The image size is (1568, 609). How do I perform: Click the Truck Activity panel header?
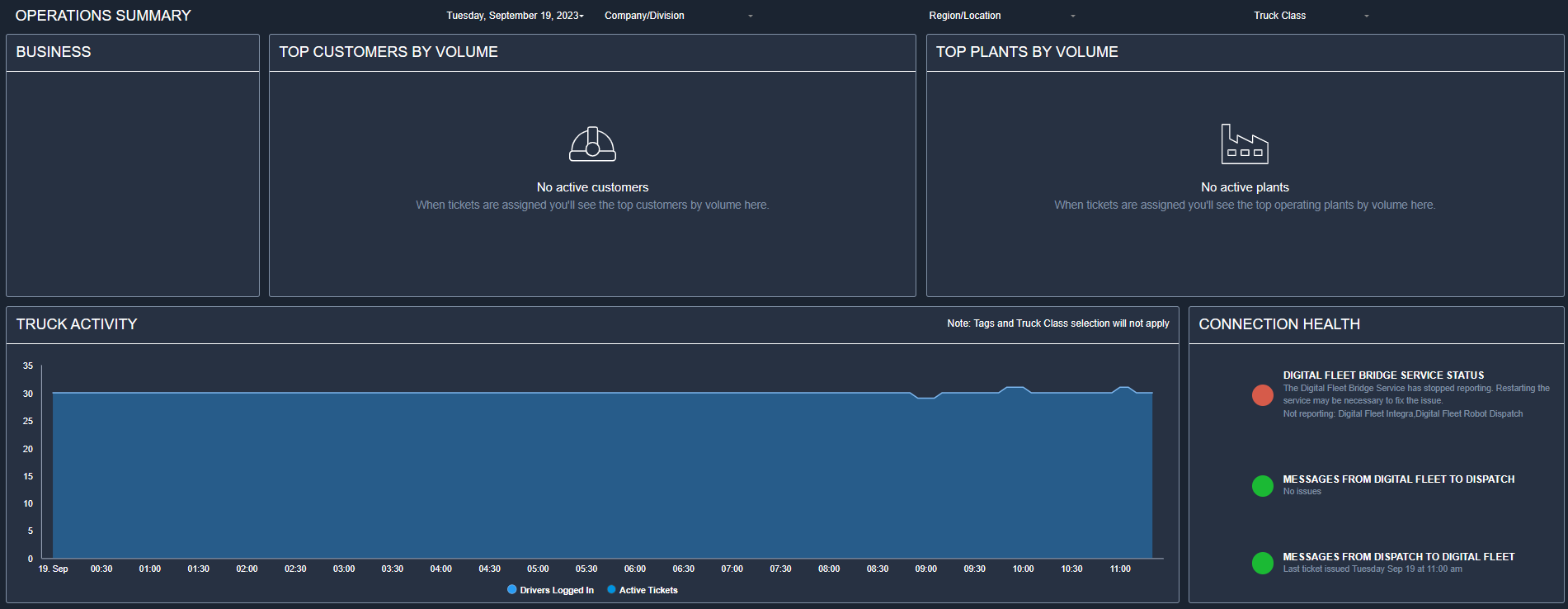coord(77,324)
